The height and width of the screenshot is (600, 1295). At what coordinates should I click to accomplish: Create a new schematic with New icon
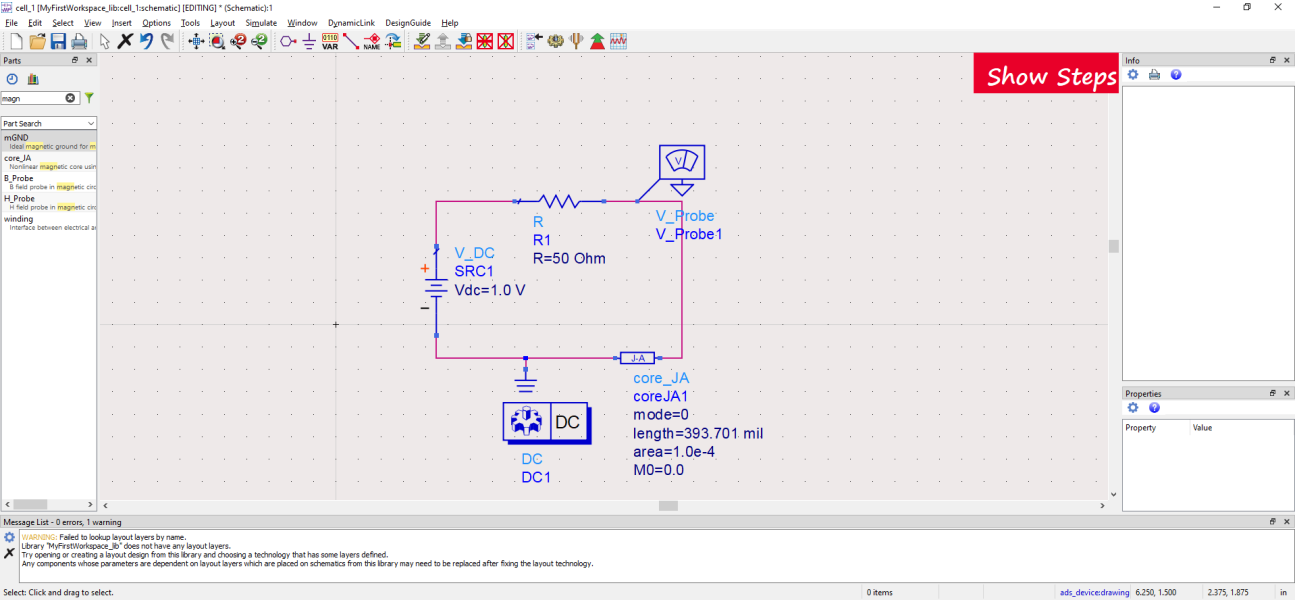[x=16, y=41]
